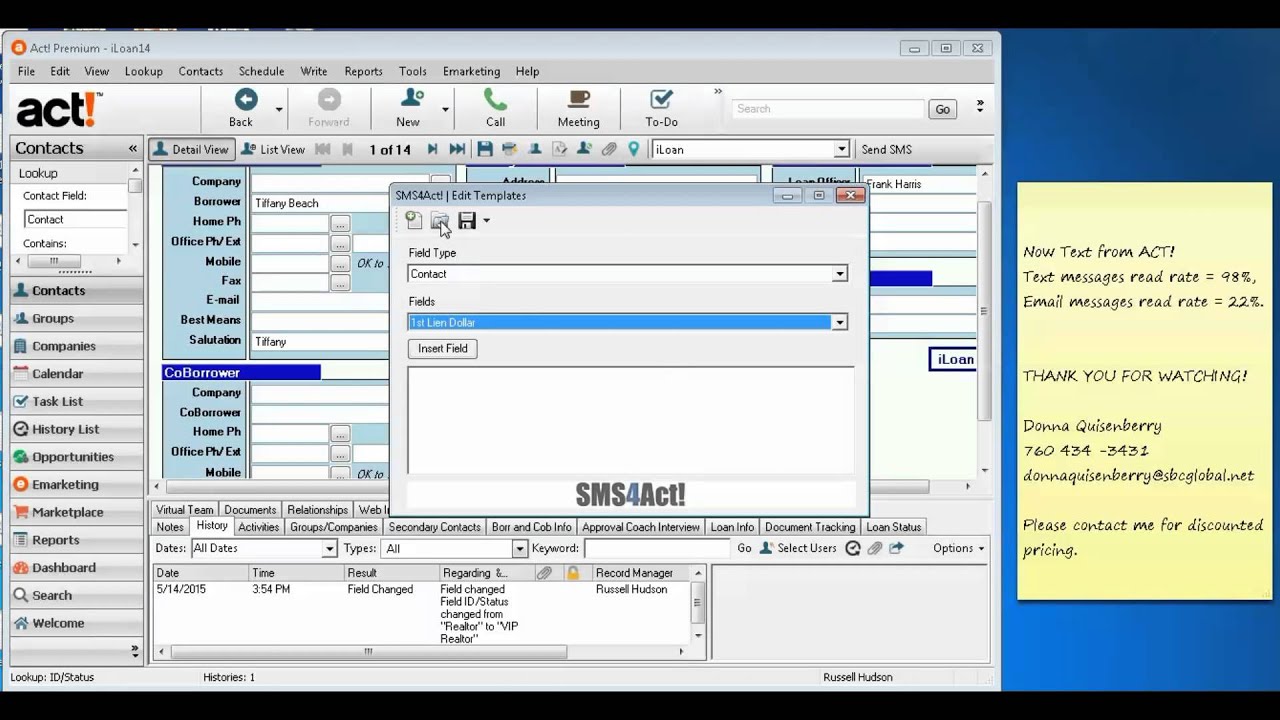Open the Loan Status tab
Viewport: 1280px width, 720px height.
point(893,527)
